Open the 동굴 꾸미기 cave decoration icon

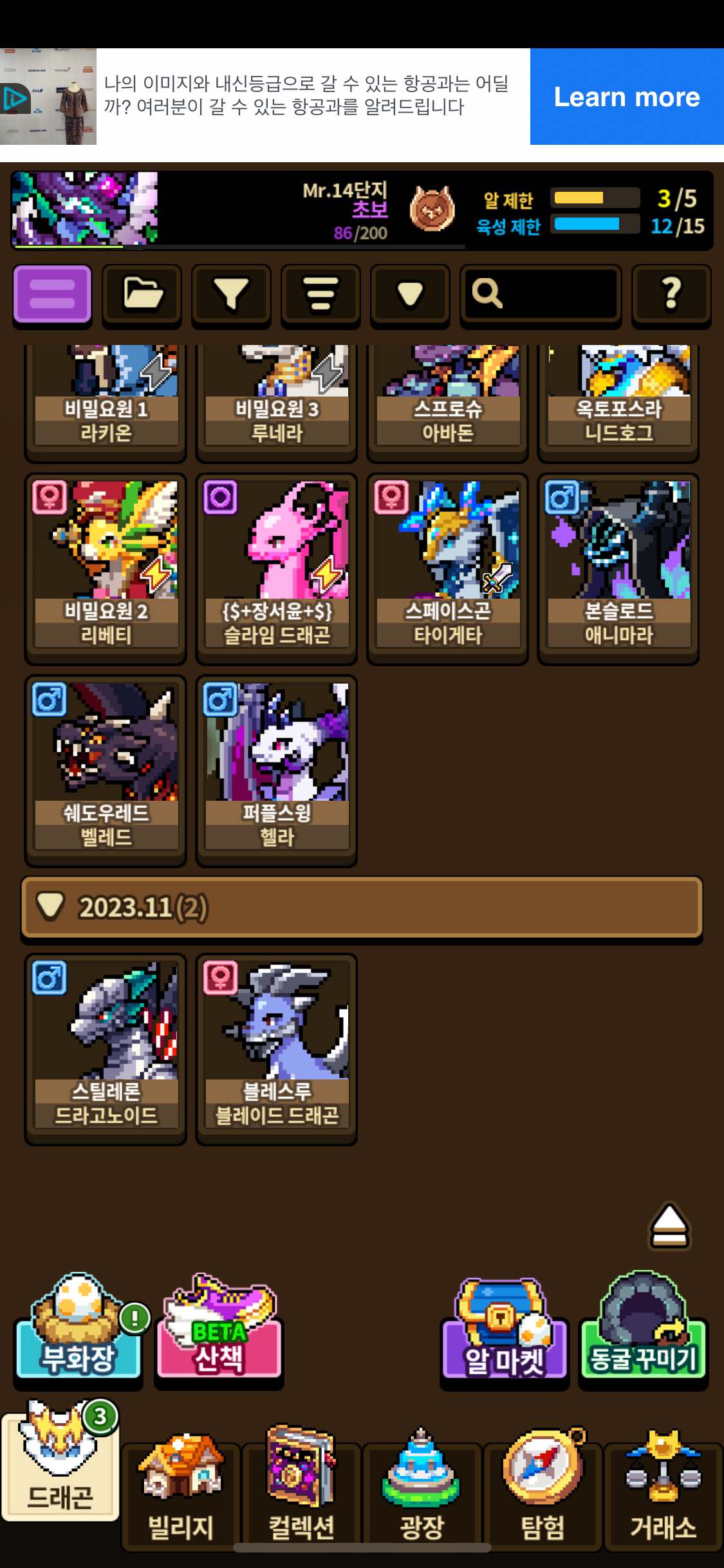coord(643,1327)
